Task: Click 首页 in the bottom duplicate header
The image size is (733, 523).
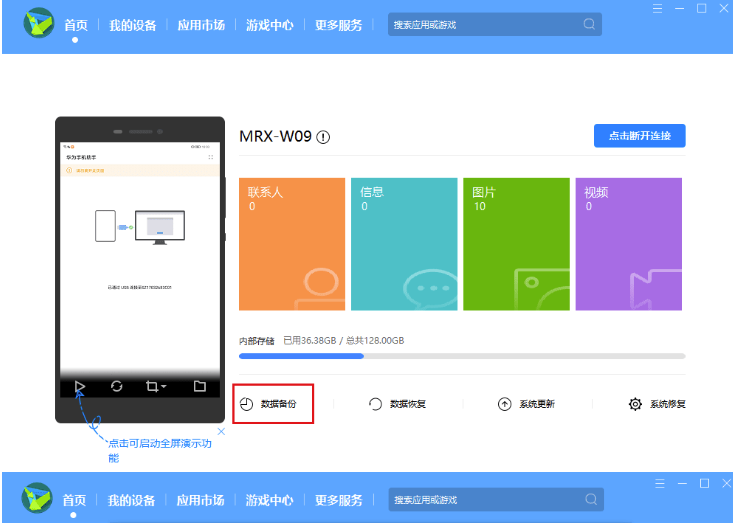Action: [x=74, y=500]
